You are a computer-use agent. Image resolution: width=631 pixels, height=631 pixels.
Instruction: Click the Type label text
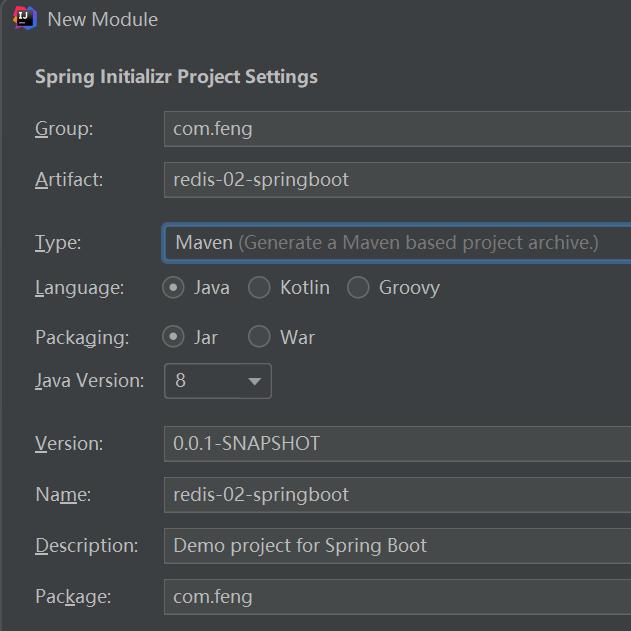[x=58, y=242]
